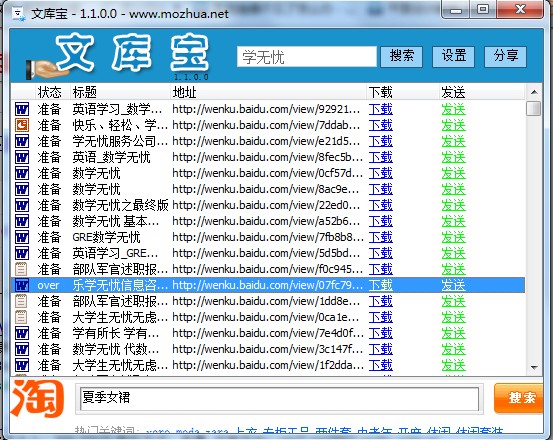553x440 pixels.
Task: Select Word icon beside 学有所长 学有
Action: pos(22,333)
